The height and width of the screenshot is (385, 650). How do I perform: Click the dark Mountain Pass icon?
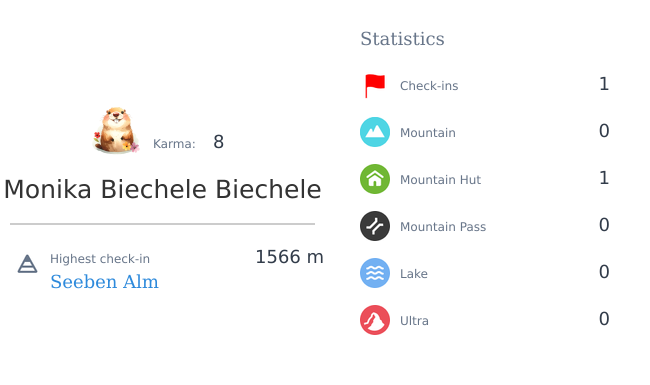tap(375, 226)
